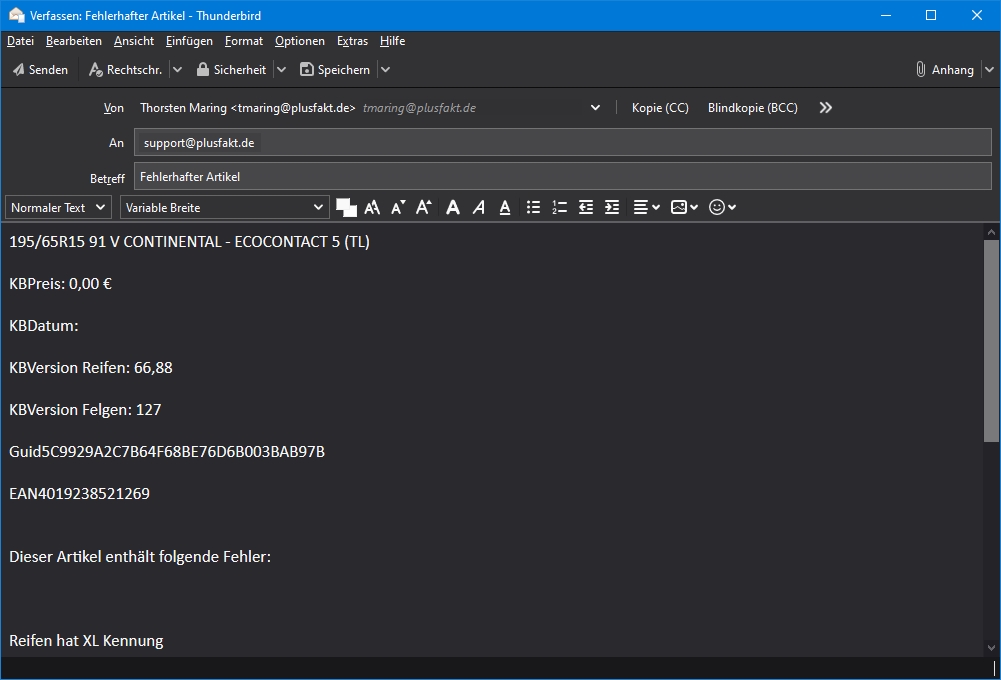
Task: Attach a file using Anhang paperclip
Action: (945, 70)
